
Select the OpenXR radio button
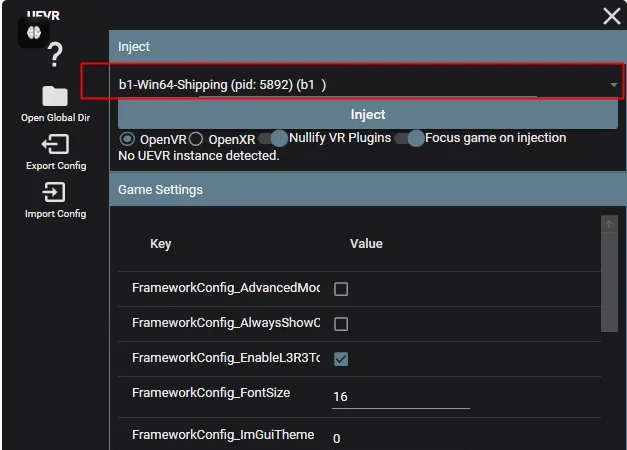tap(196, 138)
